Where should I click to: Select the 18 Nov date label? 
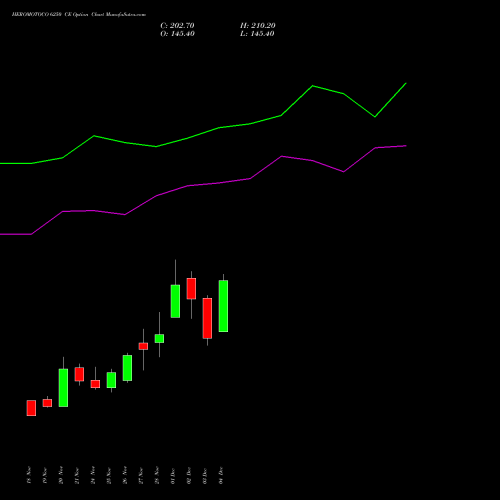pos(29,475)
